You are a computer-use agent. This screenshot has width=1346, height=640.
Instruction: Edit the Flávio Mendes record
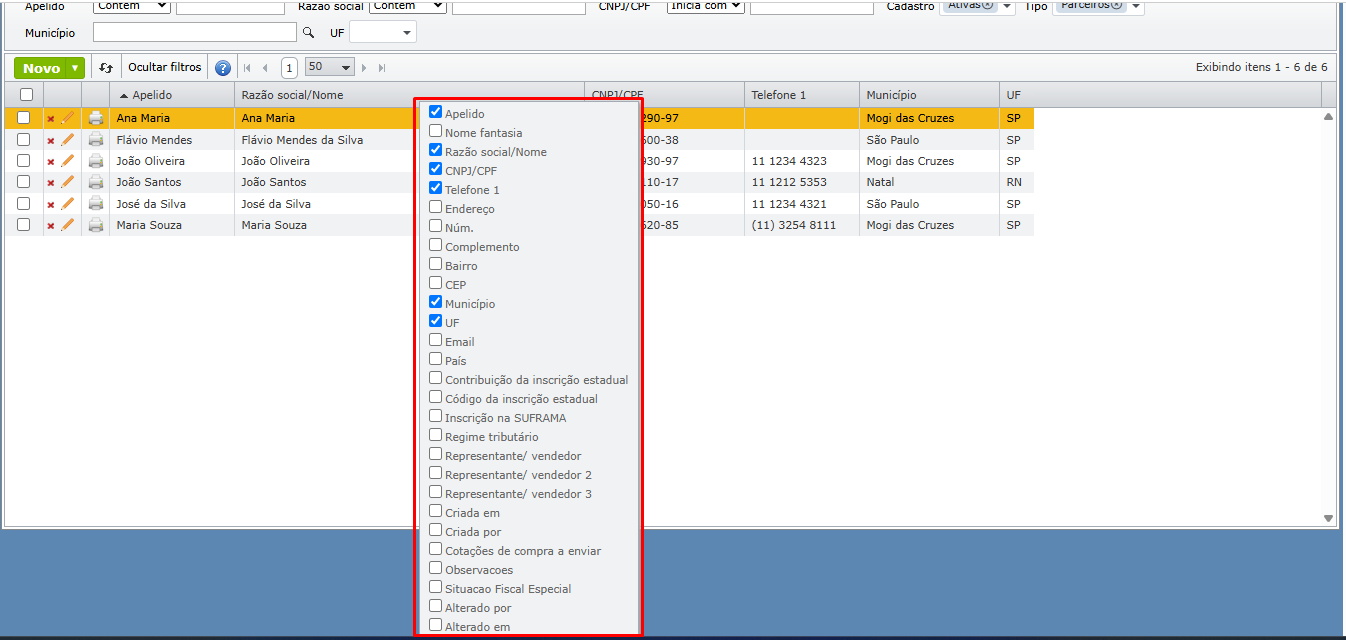tap(68, 140)
